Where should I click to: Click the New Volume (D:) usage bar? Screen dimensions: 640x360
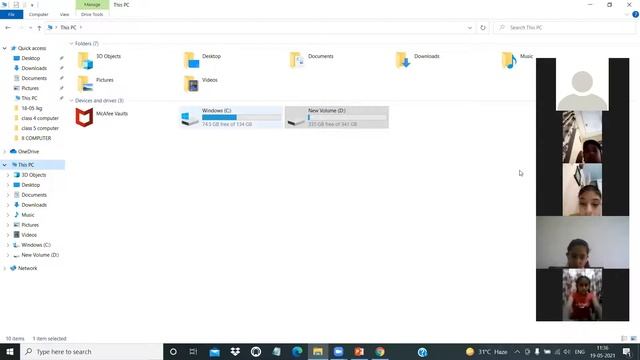[347, 117]
